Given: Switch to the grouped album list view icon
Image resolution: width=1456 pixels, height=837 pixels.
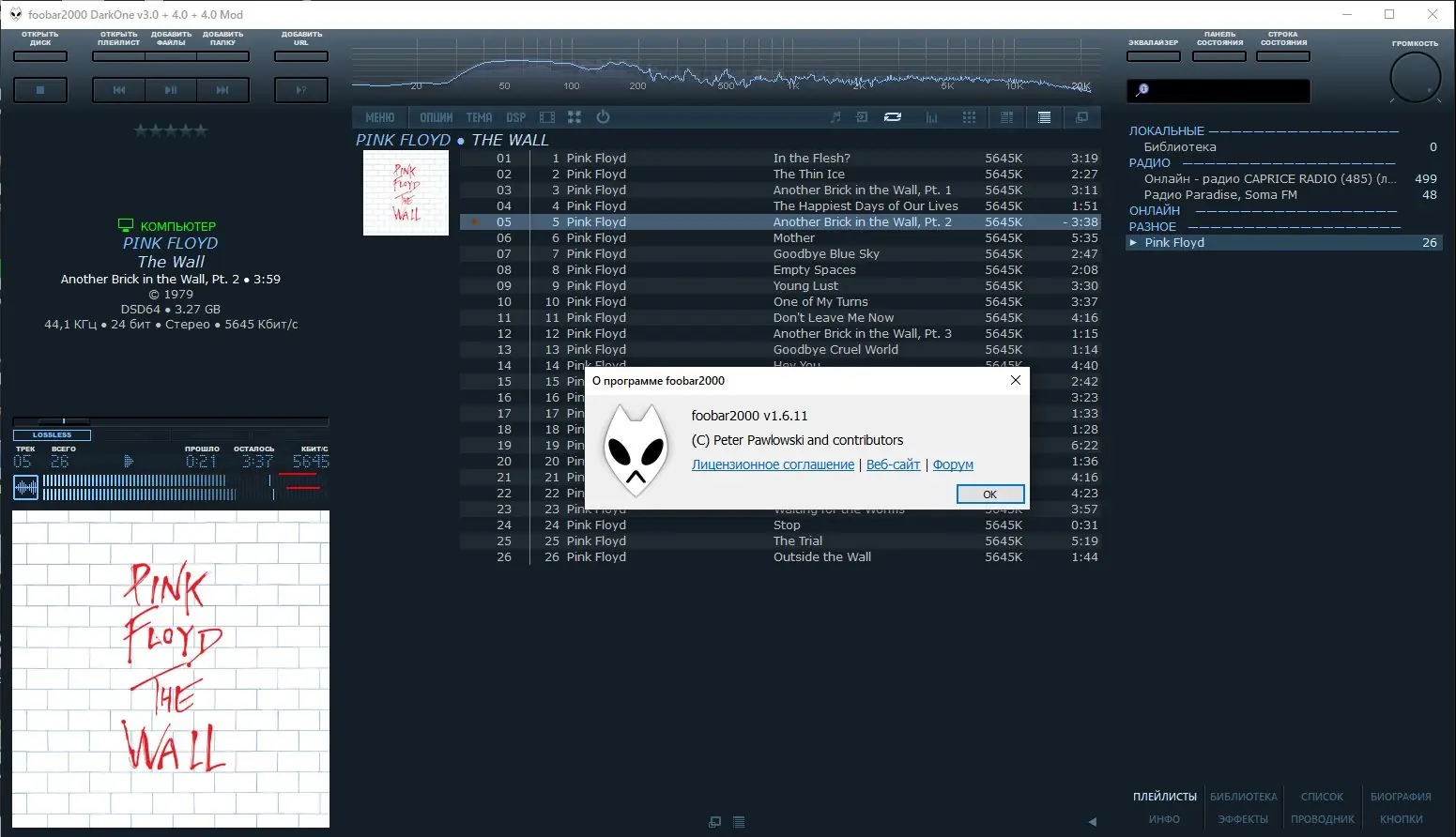Looking at the screenshot, I should click(x=1006, y=117).
